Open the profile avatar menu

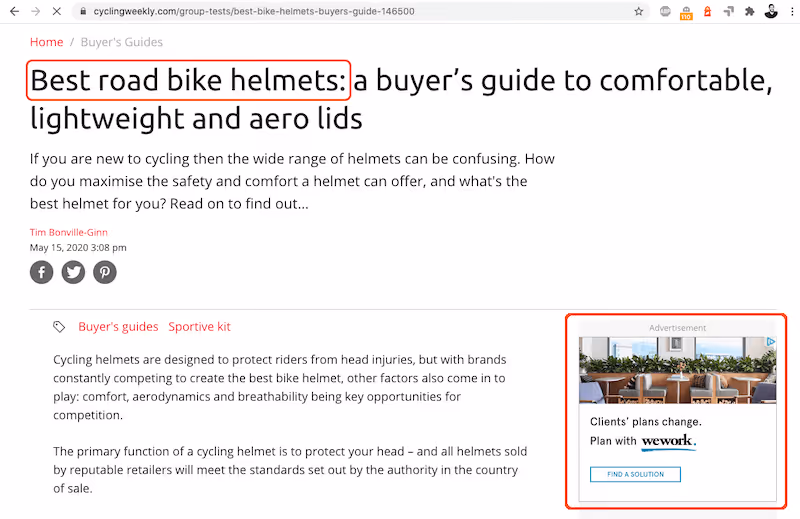[771, 11]
